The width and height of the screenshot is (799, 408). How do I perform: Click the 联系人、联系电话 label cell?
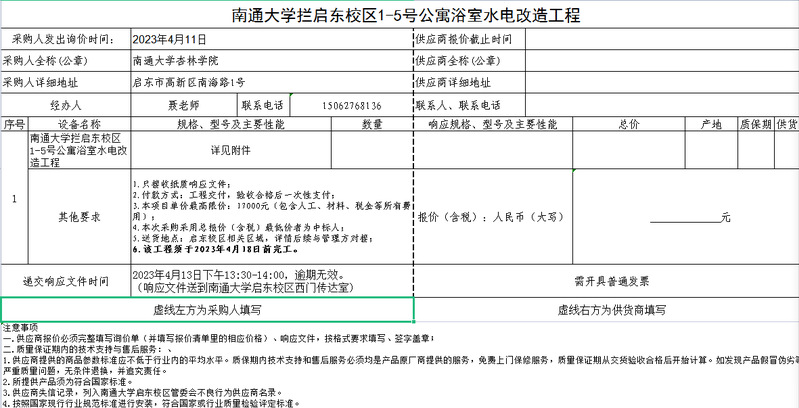pos(469,105)
